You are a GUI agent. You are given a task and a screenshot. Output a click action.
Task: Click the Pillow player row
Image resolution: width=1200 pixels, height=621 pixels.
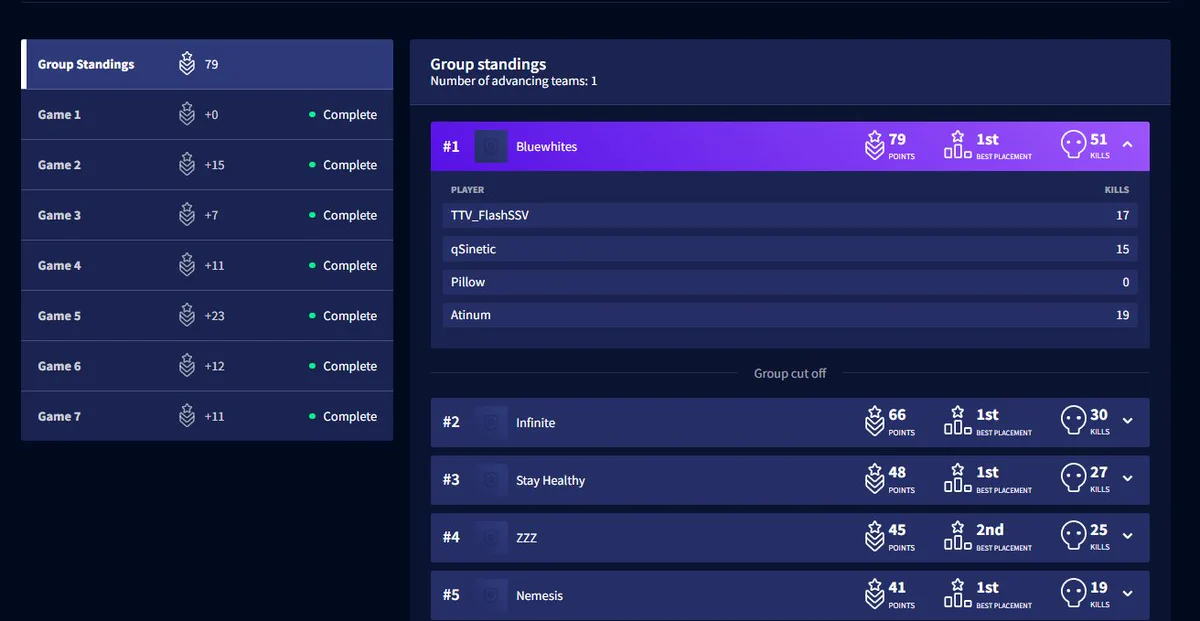pyautogui.click(x=790, y=282)
